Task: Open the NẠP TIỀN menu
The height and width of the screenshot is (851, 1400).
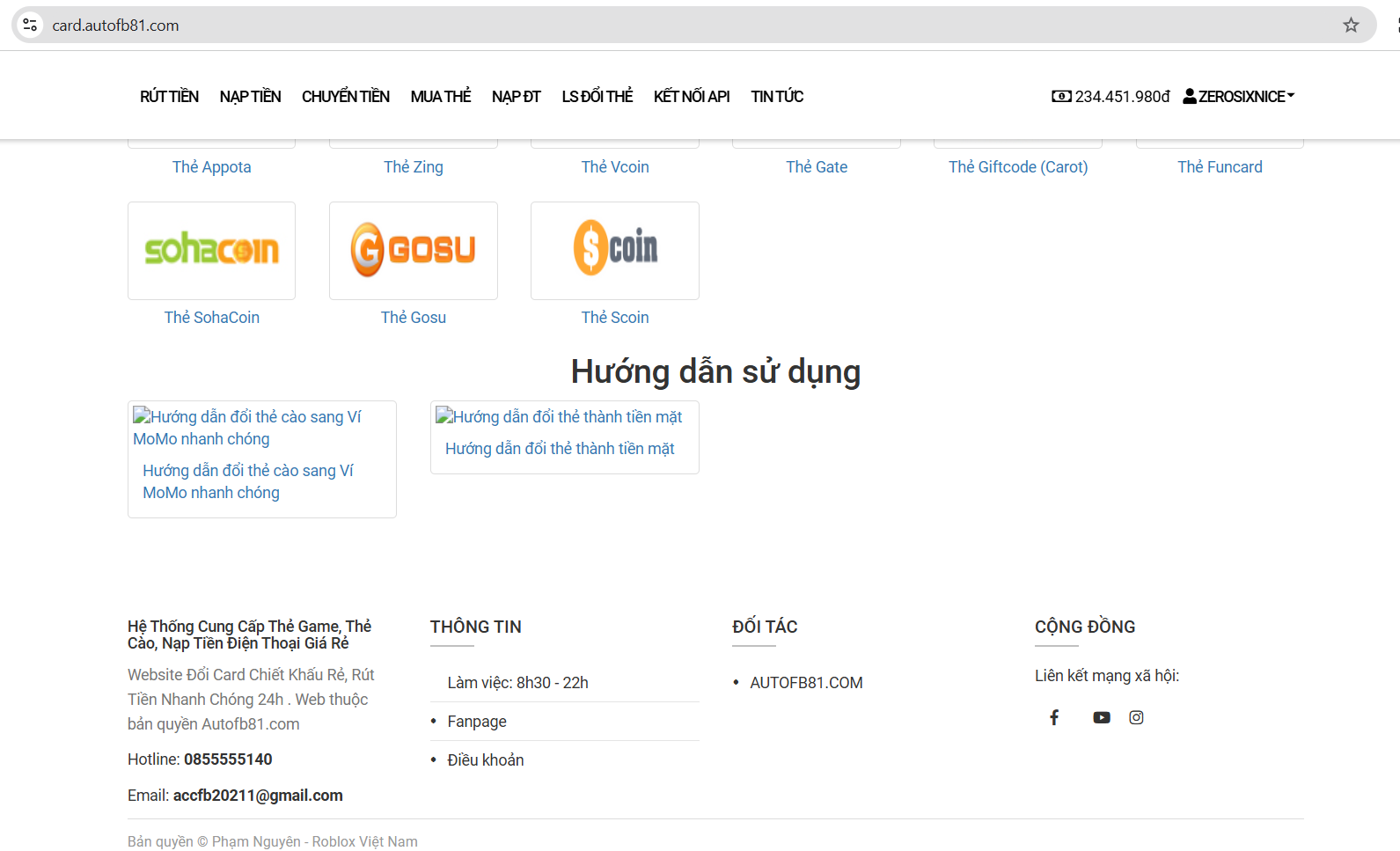Action: 251,97
